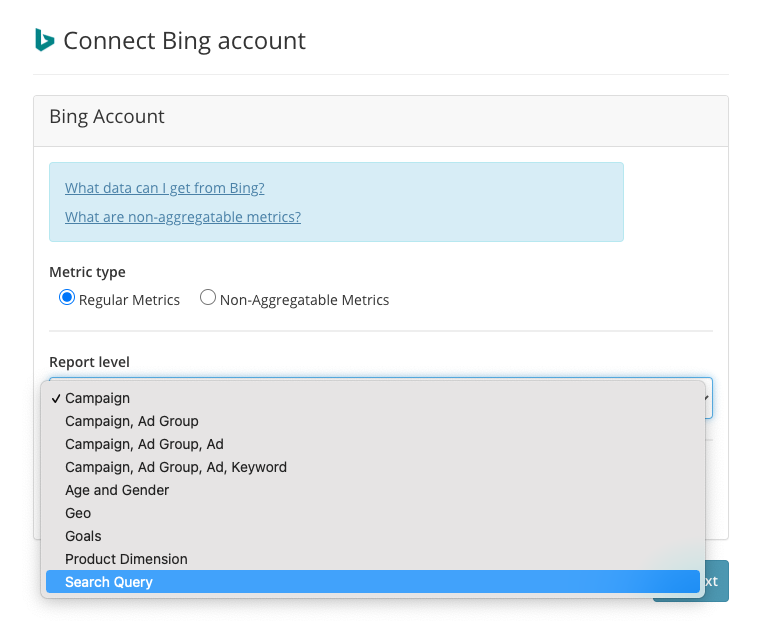Pick 'Campaign, Ad Group, Ad' option
759x637 pixels.
pyautogui.click(x=144, y=444)
